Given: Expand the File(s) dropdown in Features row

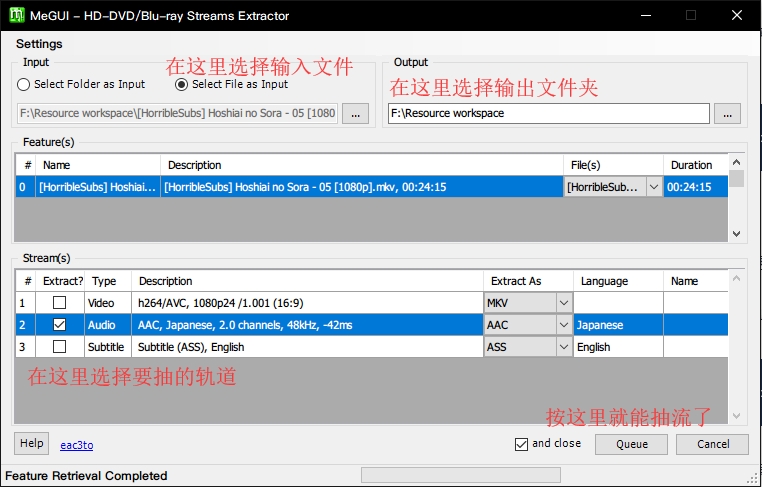Looking at the screenshot, I should [x=653, y=187].
